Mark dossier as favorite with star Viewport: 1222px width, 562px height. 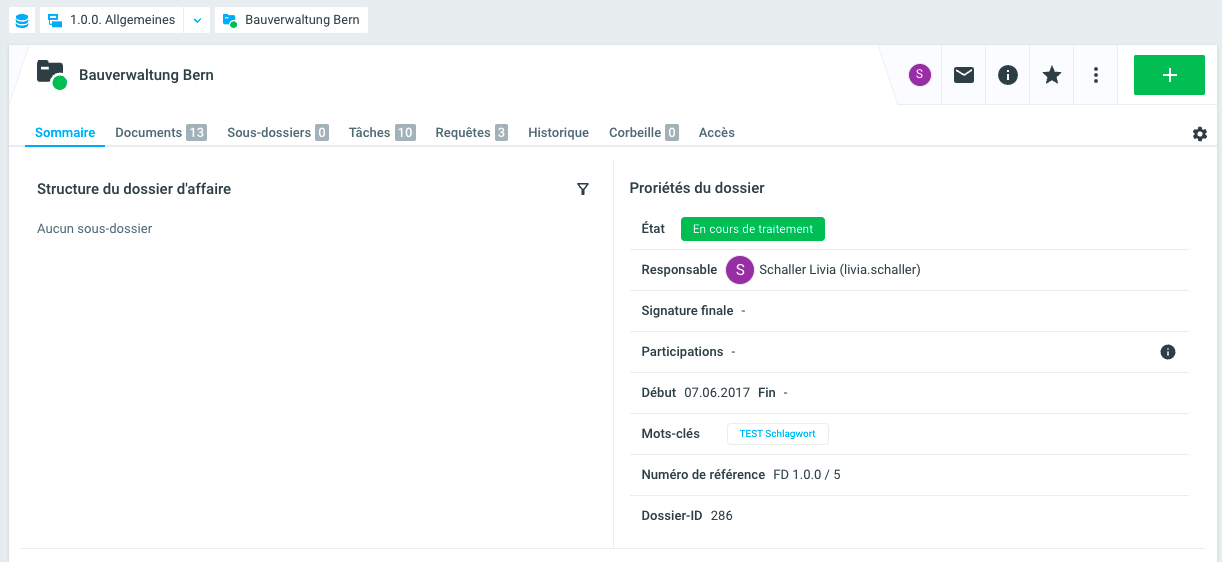pos(1052,75)
